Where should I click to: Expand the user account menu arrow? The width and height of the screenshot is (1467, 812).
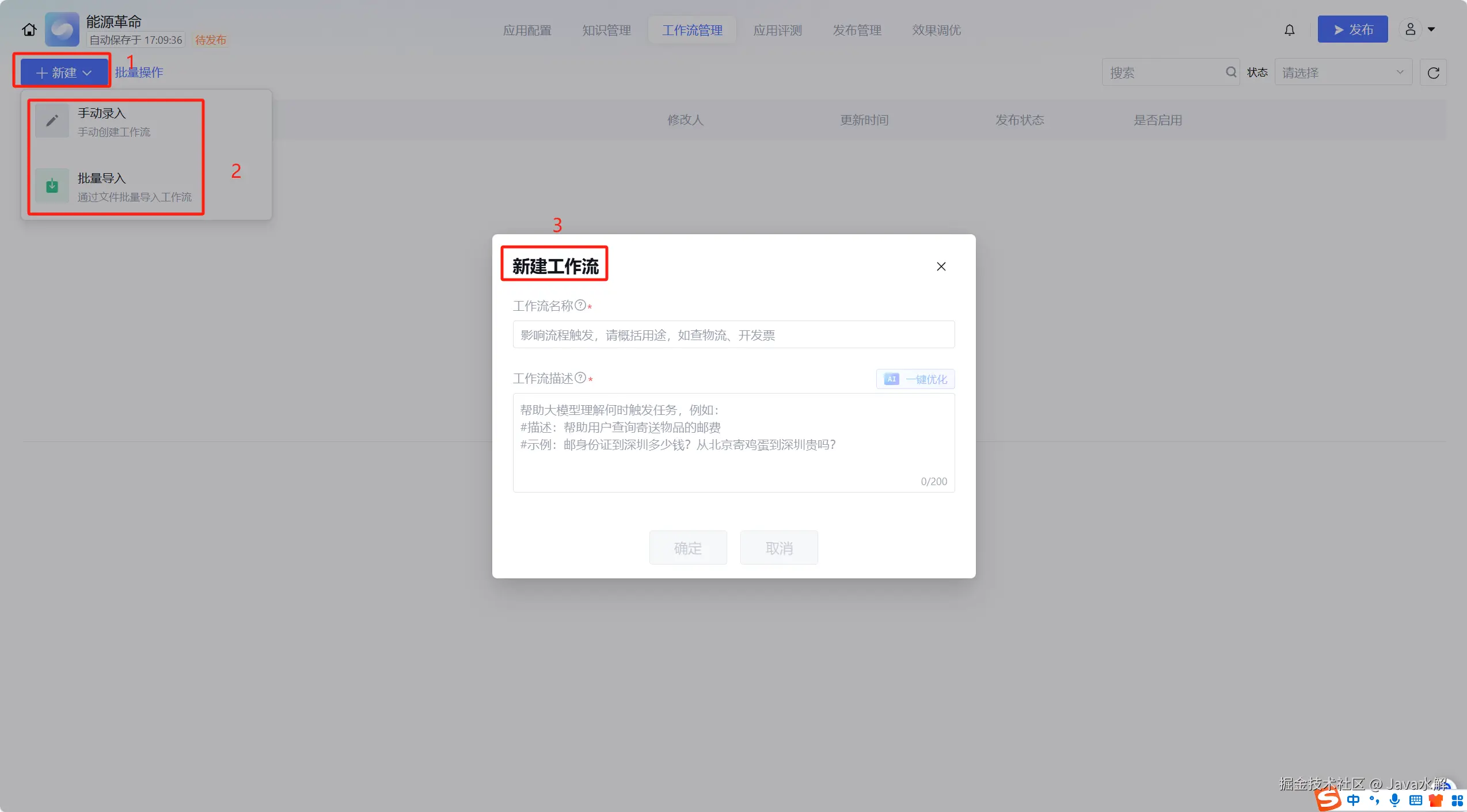(x=1431, y=29)
